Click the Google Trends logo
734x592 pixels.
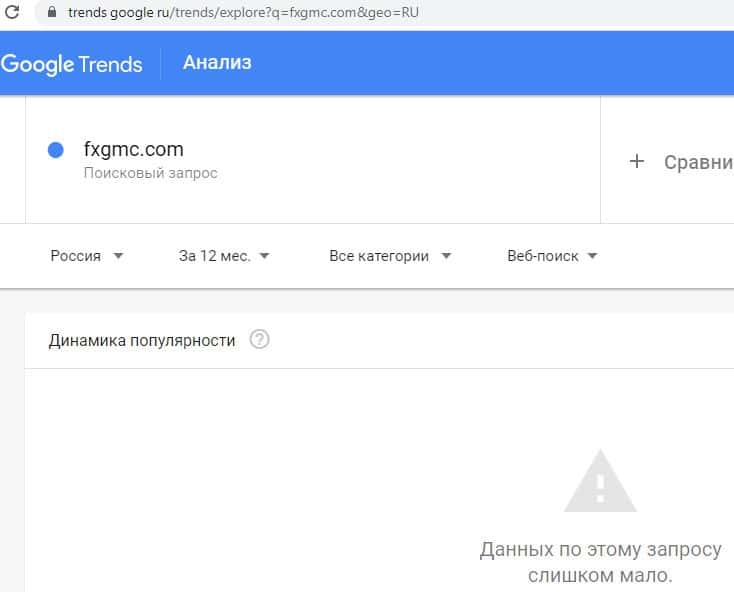tap(72, 64)
